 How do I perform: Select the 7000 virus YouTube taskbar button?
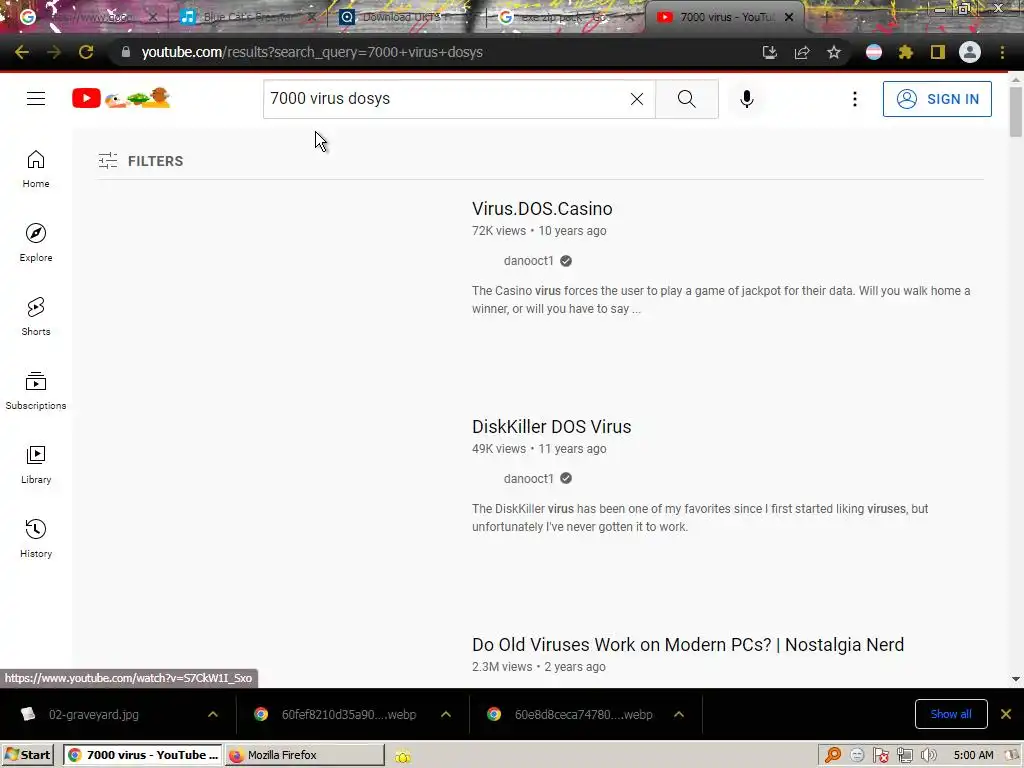pos(143,755)
